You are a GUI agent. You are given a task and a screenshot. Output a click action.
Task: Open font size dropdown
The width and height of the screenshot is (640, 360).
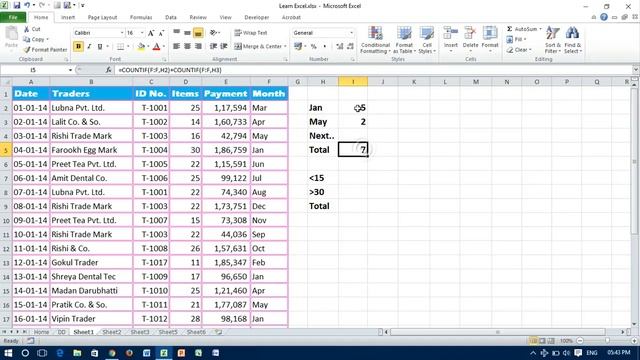point(142,33)
